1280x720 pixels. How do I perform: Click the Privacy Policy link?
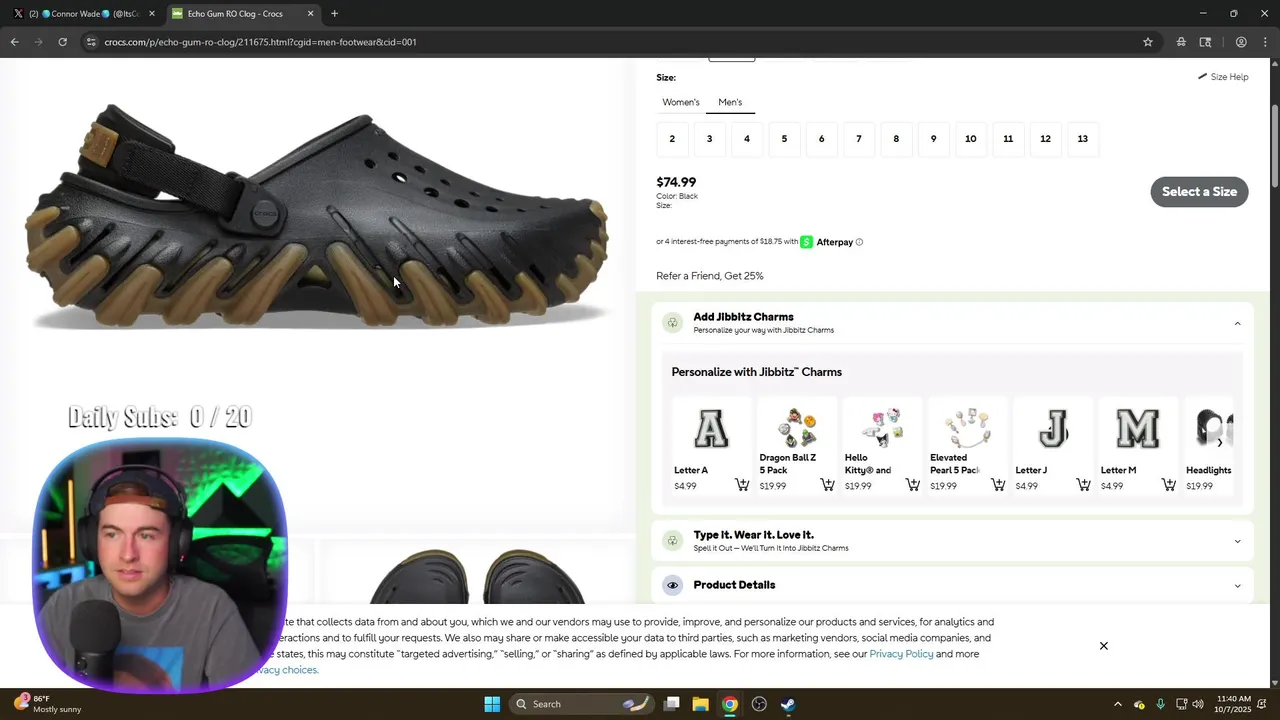point(901,654)
